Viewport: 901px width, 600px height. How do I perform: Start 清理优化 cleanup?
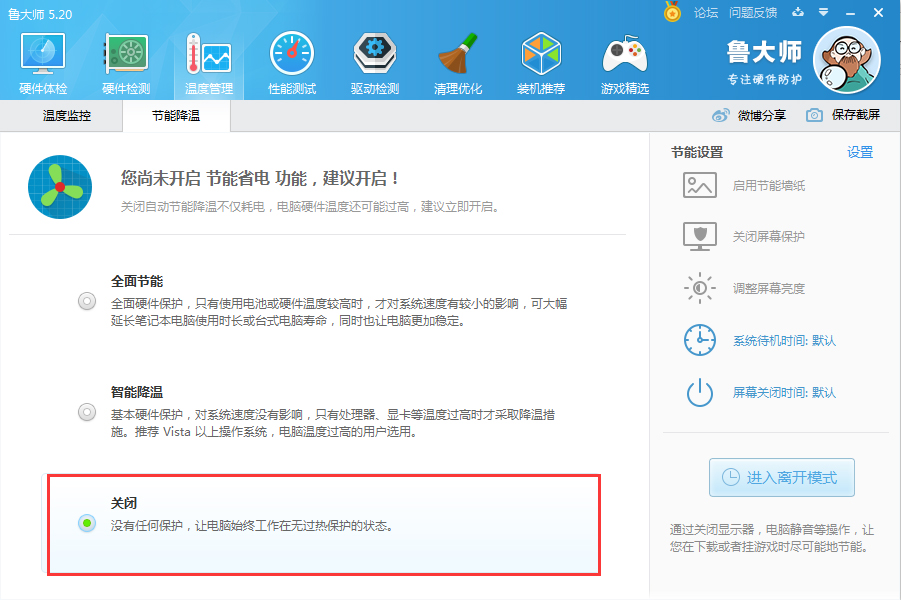(457, 62)
